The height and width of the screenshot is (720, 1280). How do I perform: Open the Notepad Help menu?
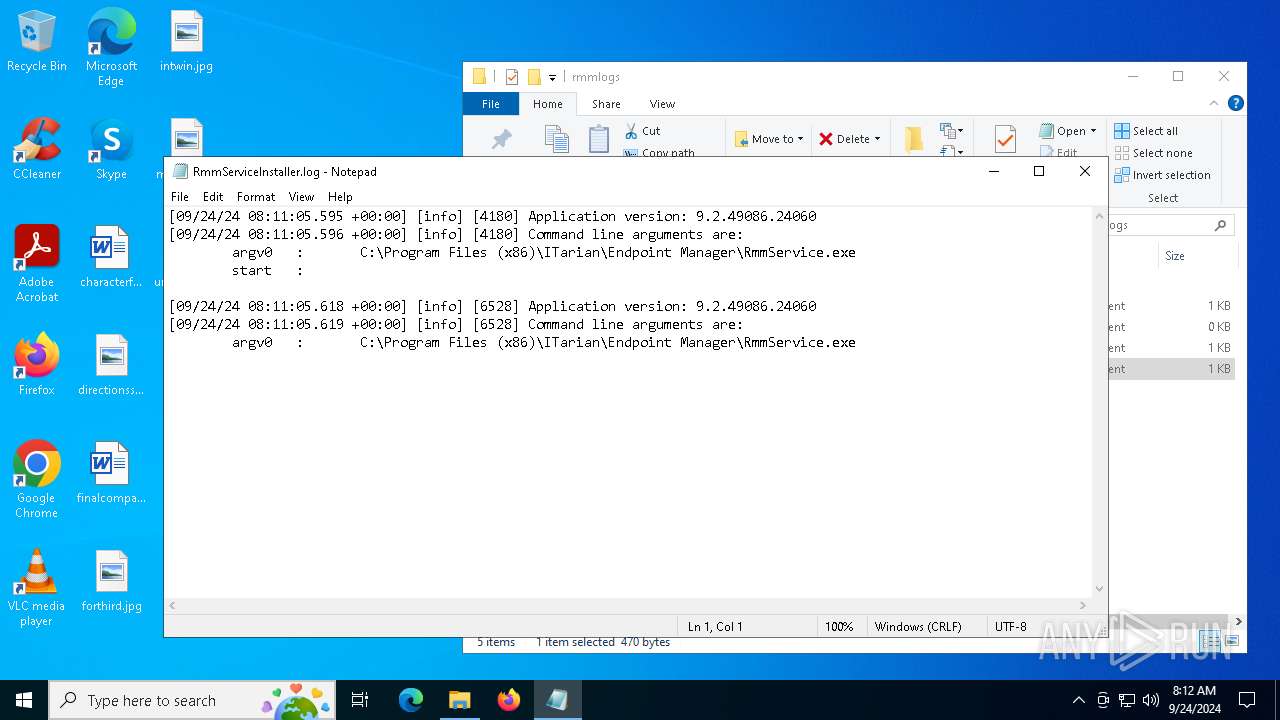(340, 197)
